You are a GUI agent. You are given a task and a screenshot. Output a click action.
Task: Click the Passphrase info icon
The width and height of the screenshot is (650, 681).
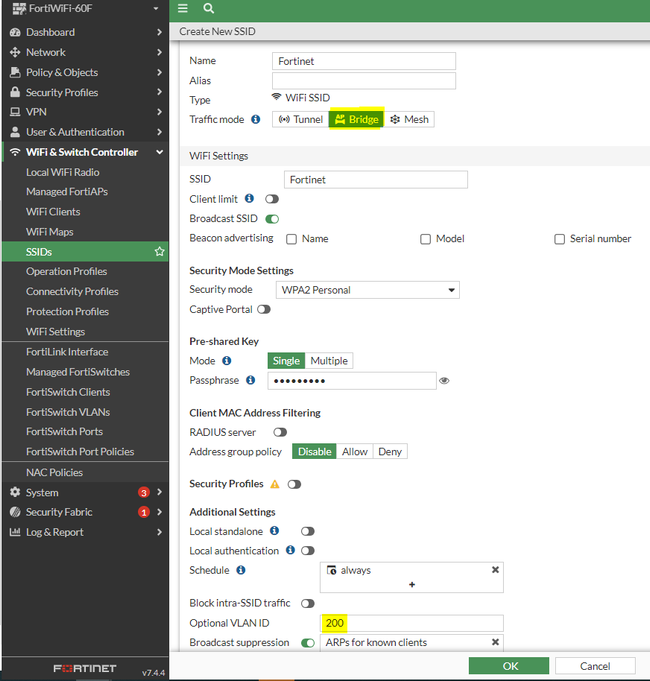click(x=251, y=380)
